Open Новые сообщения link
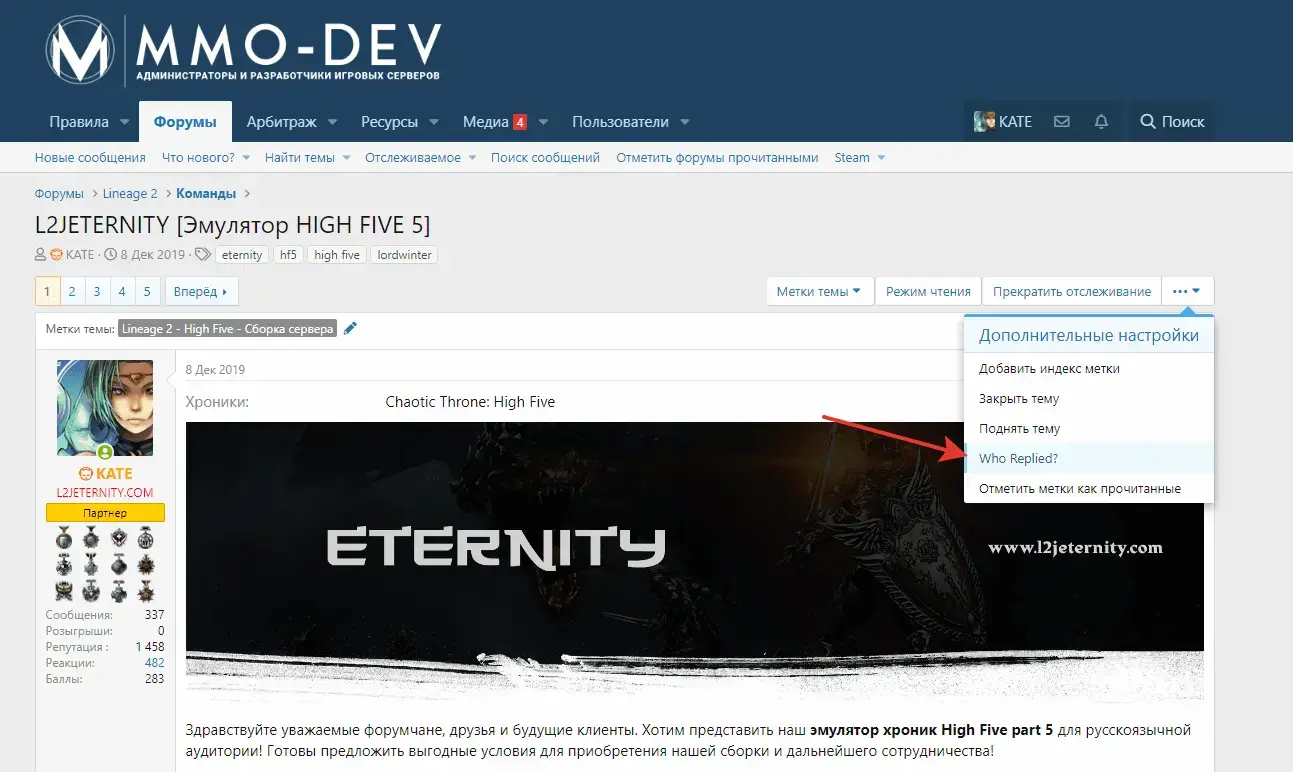 (90, 158)
